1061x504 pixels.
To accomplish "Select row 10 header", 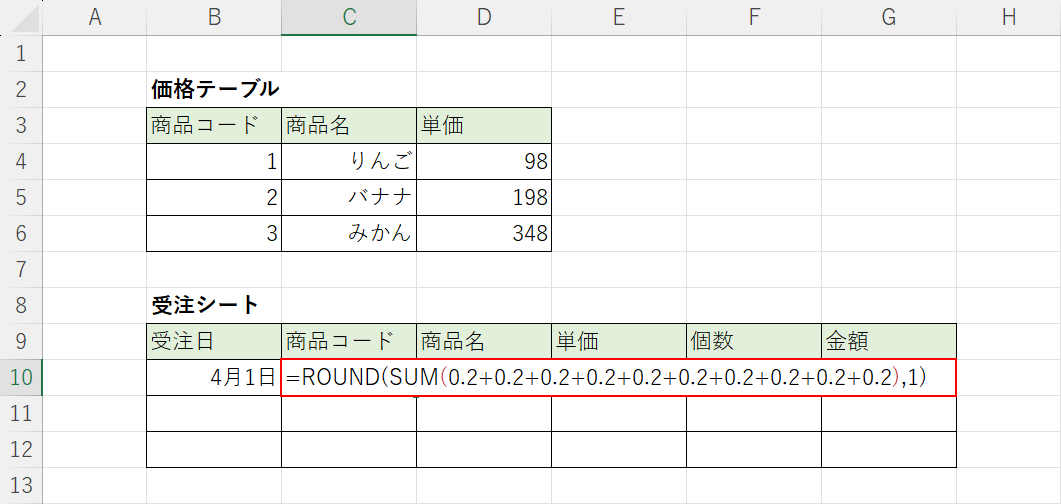I will pyautogui.click(x=22, y=377).
